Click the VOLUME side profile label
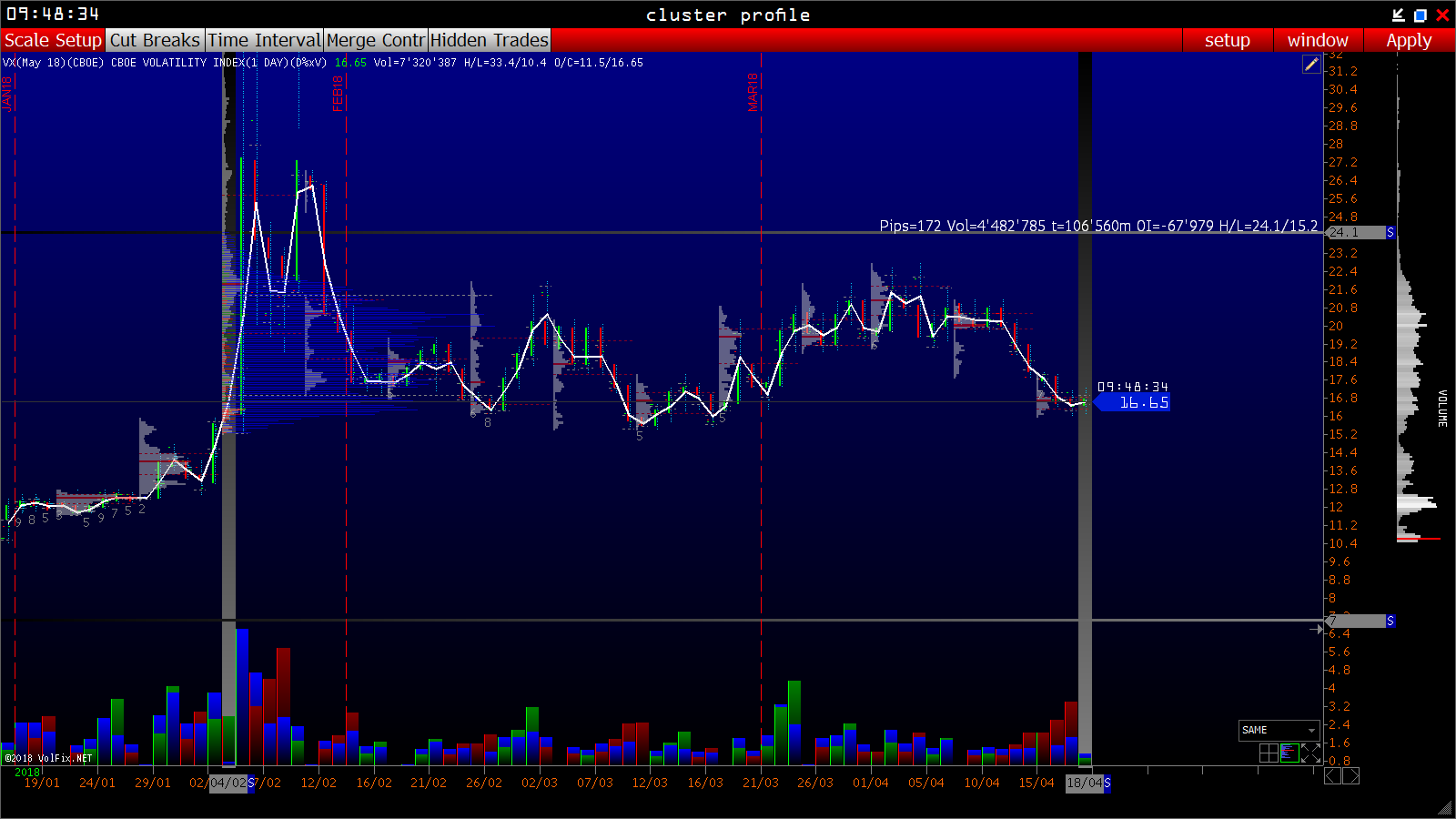This screenshot has width=1456, height=819. [1442, 408]
